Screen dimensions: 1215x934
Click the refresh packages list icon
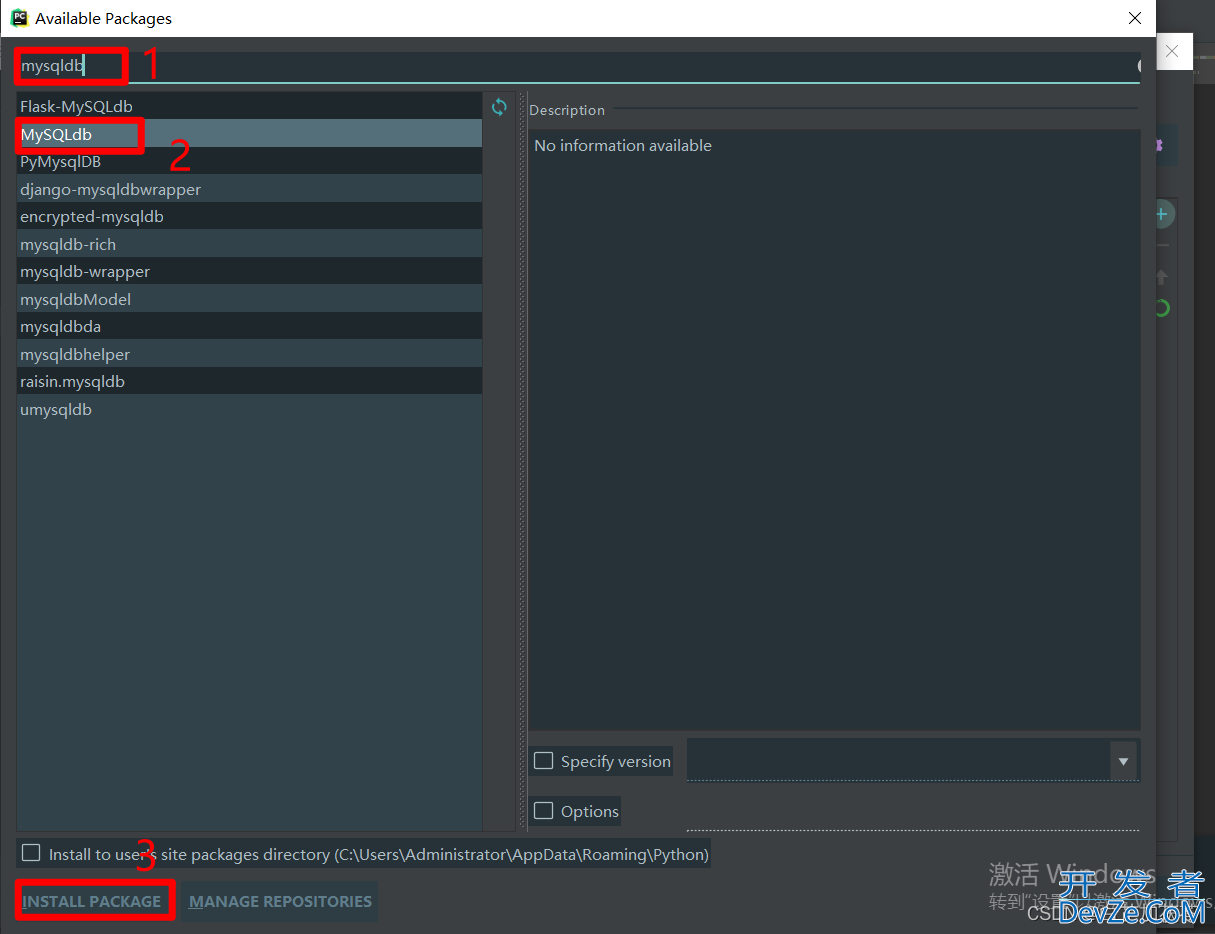499,106
